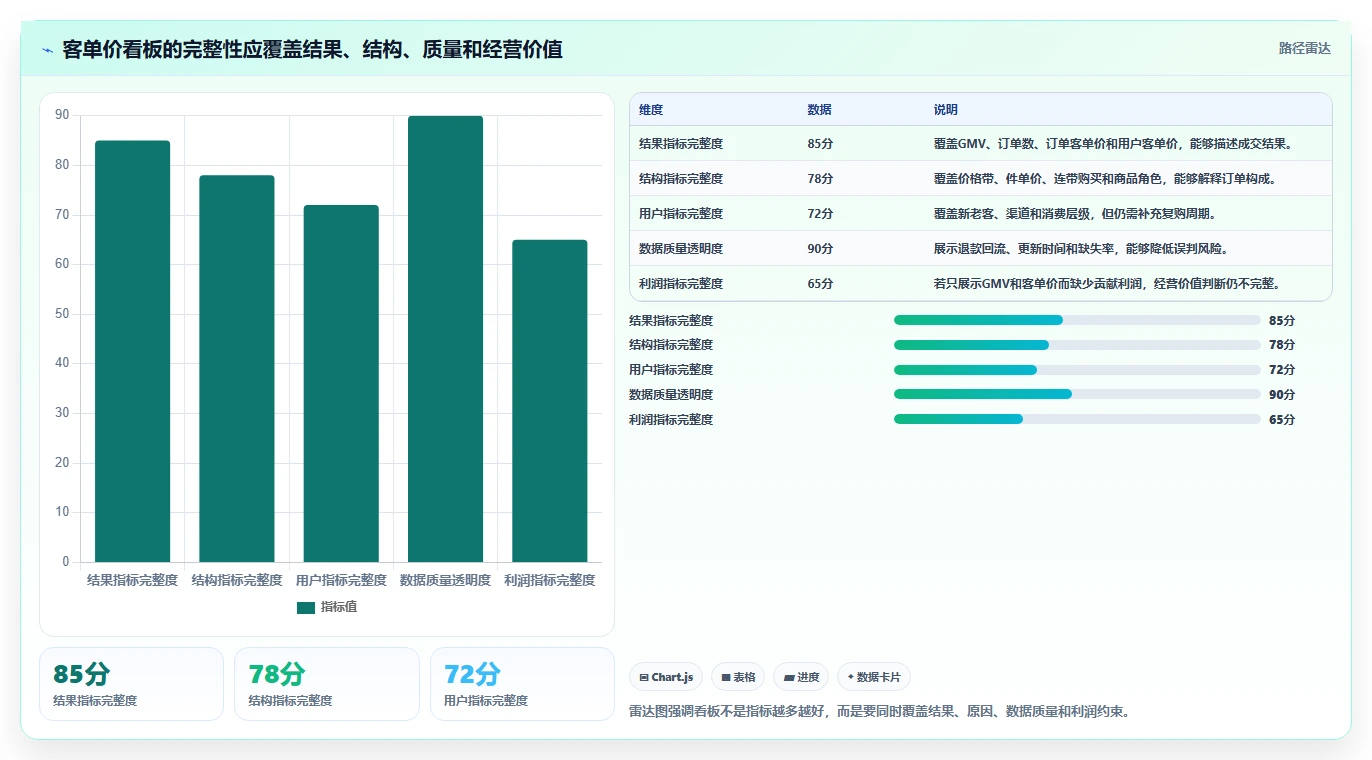The height and width of the screenshot is (760, 1372).
Task: Click the 65分 value beside the progress bar
Action: 1282,420
